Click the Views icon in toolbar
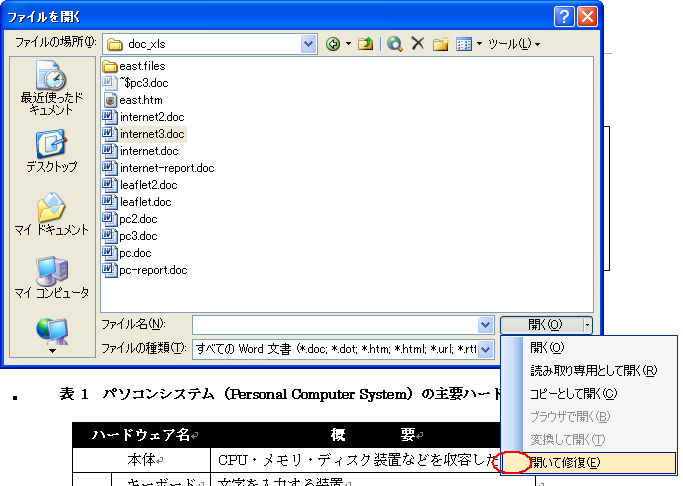 point(464,44)
